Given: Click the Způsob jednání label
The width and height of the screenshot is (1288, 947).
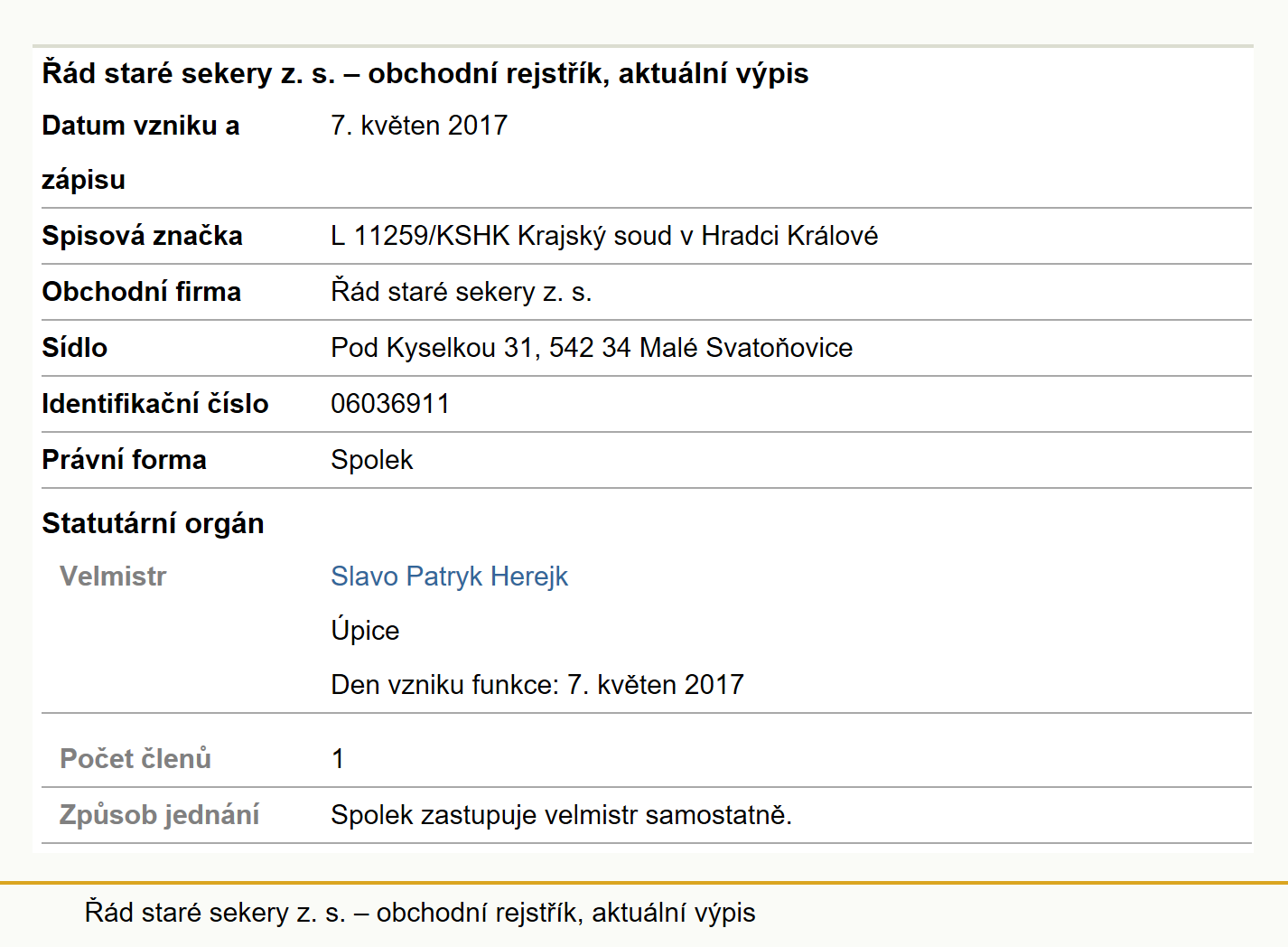Looking at the screenshot, I should tap(159, 815).
